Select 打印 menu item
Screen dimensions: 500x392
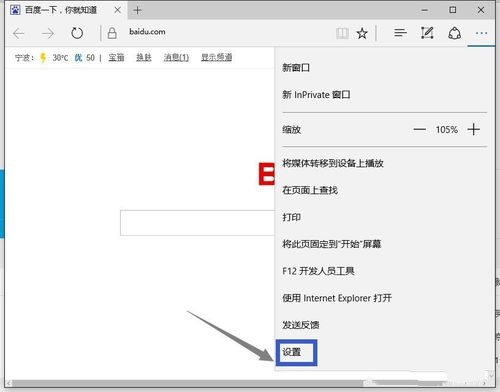coord(292,217)
